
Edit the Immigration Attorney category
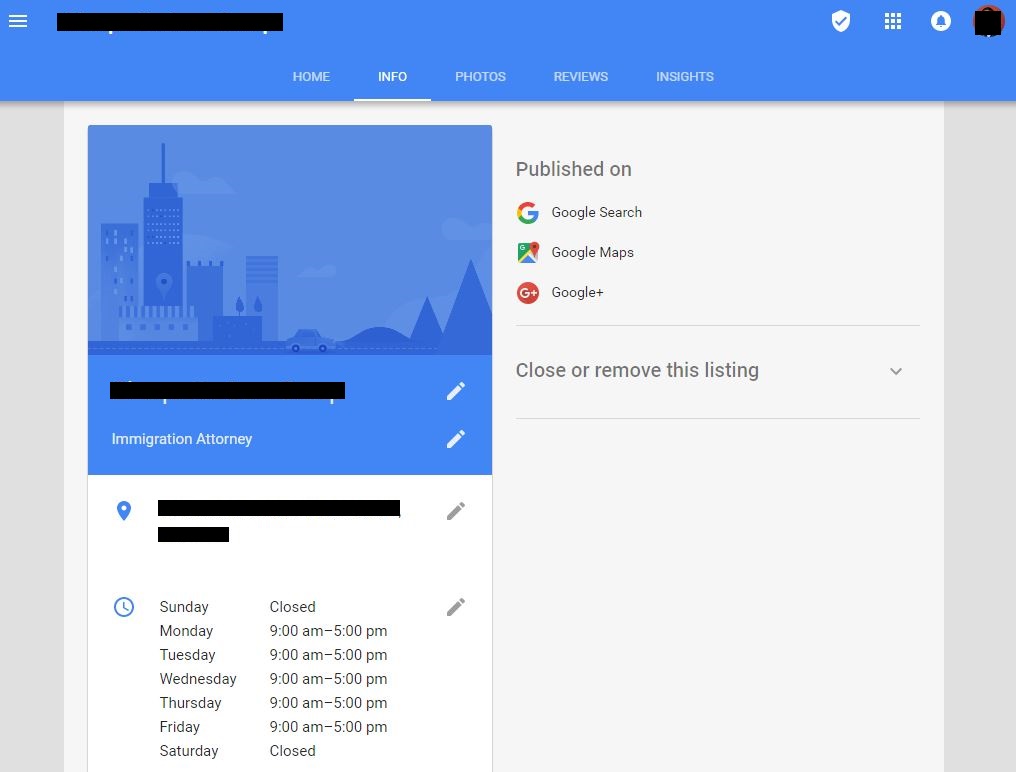coord(456,439)
